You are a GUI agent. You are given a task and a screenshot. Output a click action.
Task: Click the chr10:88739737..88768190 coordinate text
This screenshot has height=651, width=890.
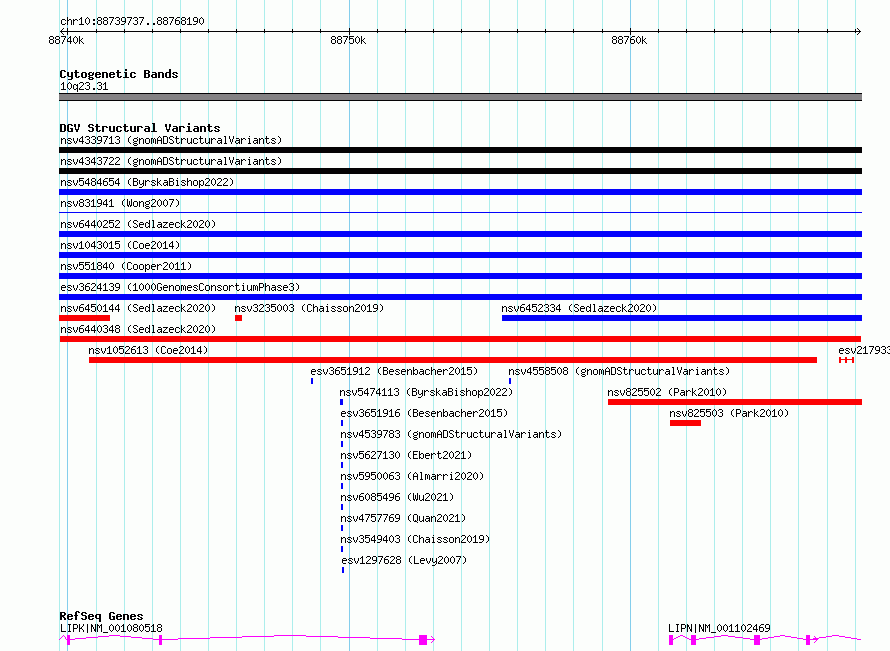click(132, 21)
